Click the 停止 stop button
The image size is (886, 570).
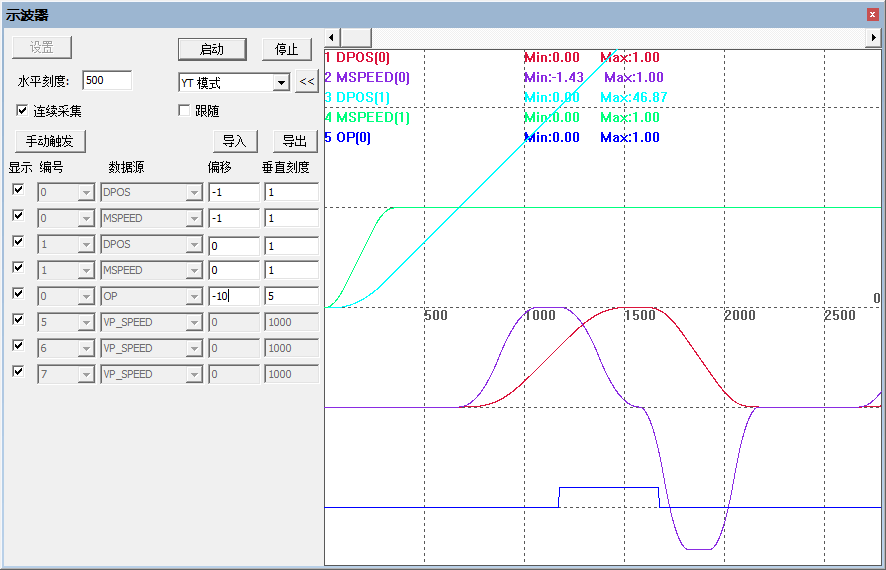[286, 49]
